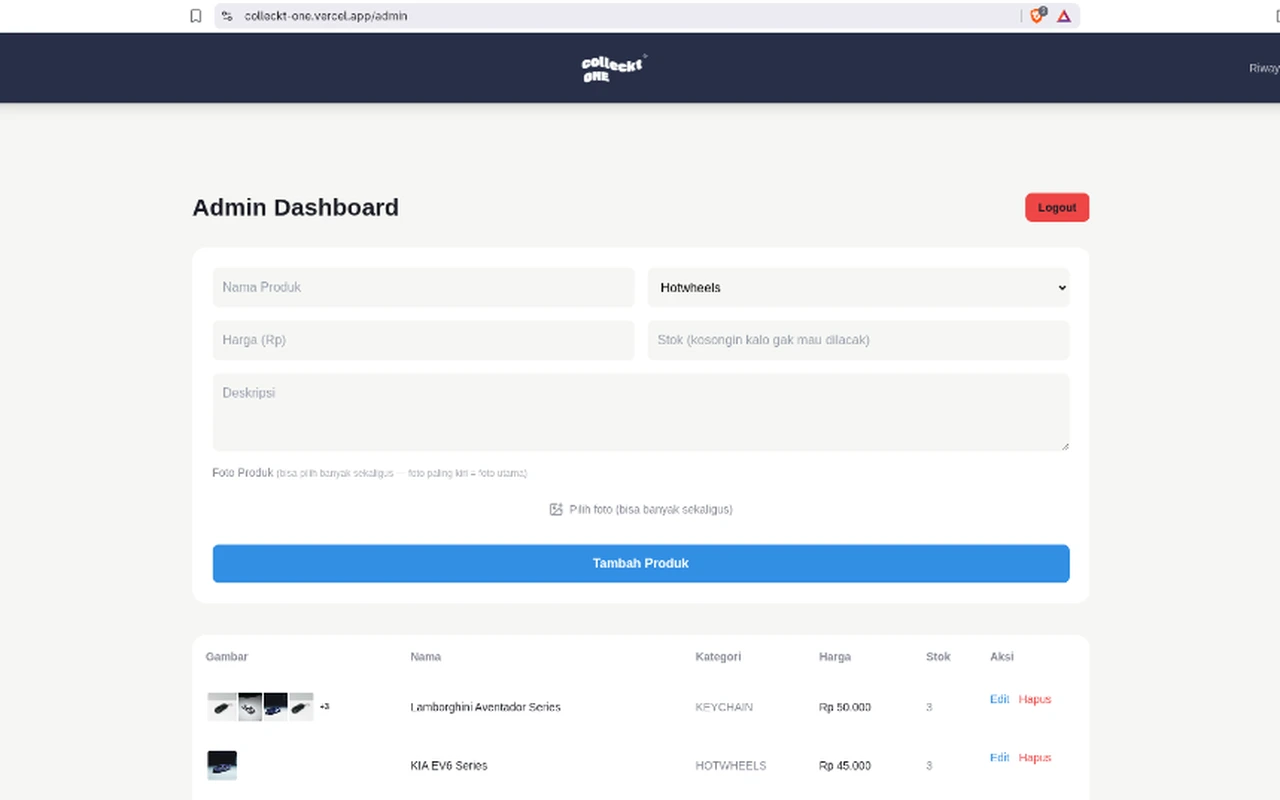Click the address bar URL text
This screenshot has height=800, width=1280.
(326, 16)
